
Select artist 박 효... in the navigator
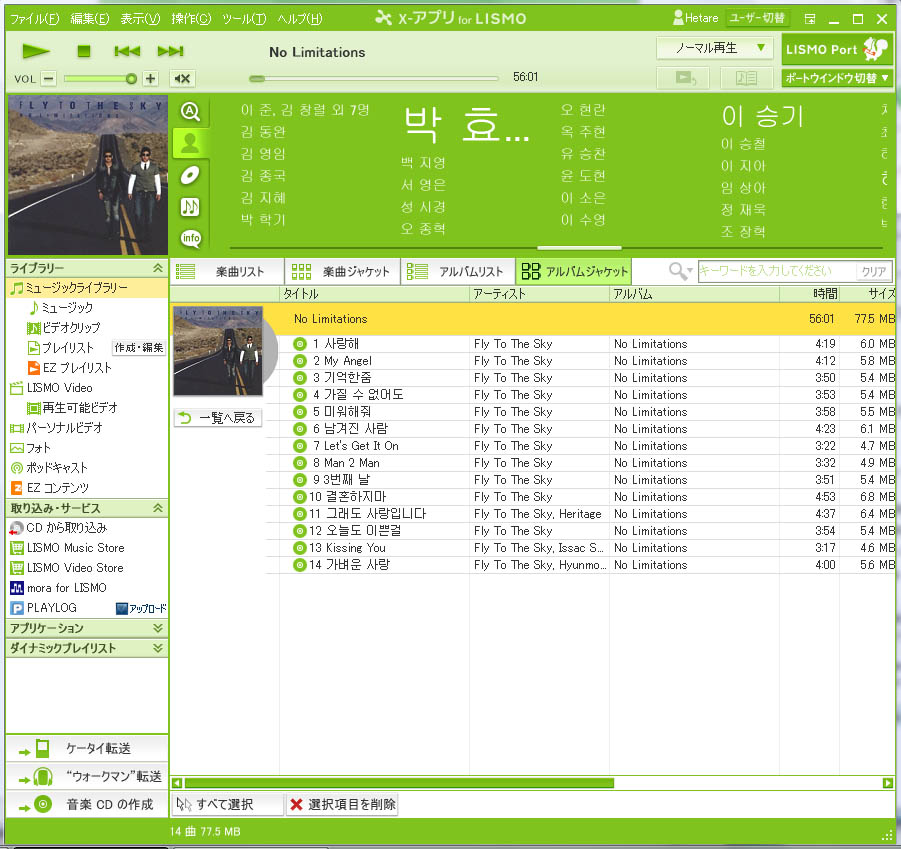pos(466,124)
